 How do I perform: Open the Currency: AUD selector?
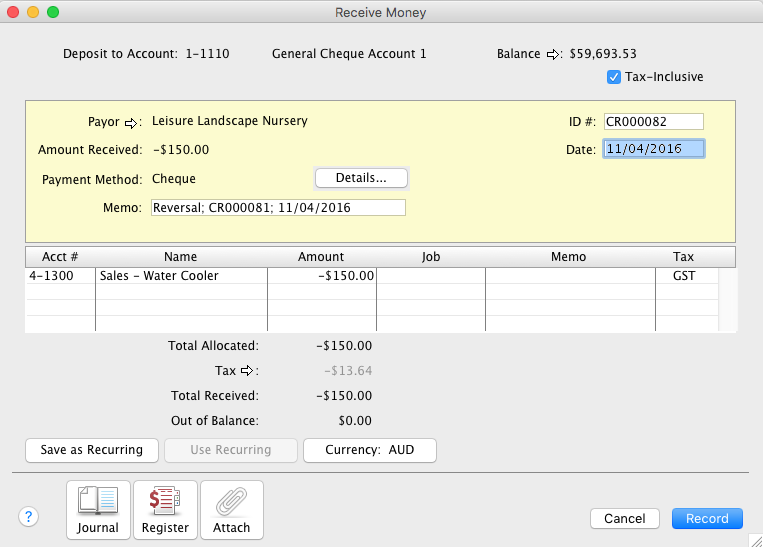click(x=370, y=450)
